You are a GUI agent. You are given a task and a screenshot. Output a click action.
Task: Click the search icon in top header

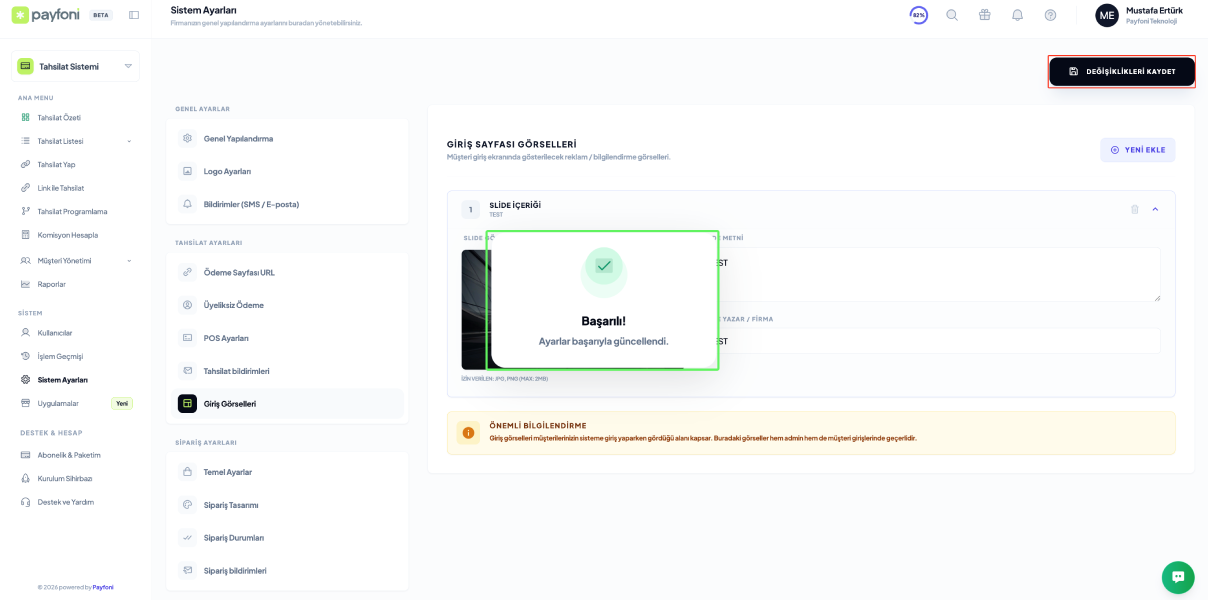click(x=952, y=15)
